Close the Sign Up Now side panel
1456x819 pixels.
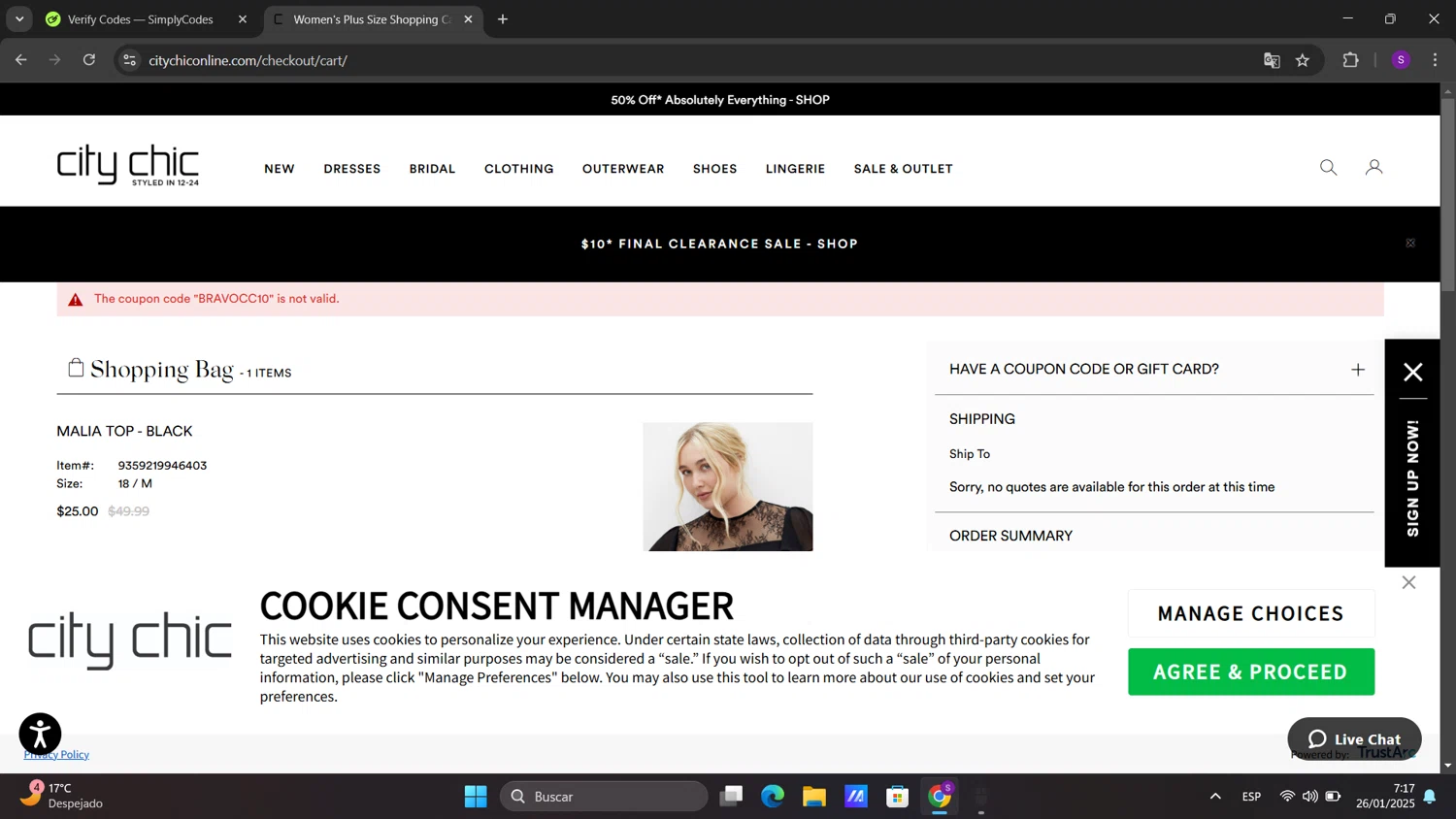coord(1413,372)
